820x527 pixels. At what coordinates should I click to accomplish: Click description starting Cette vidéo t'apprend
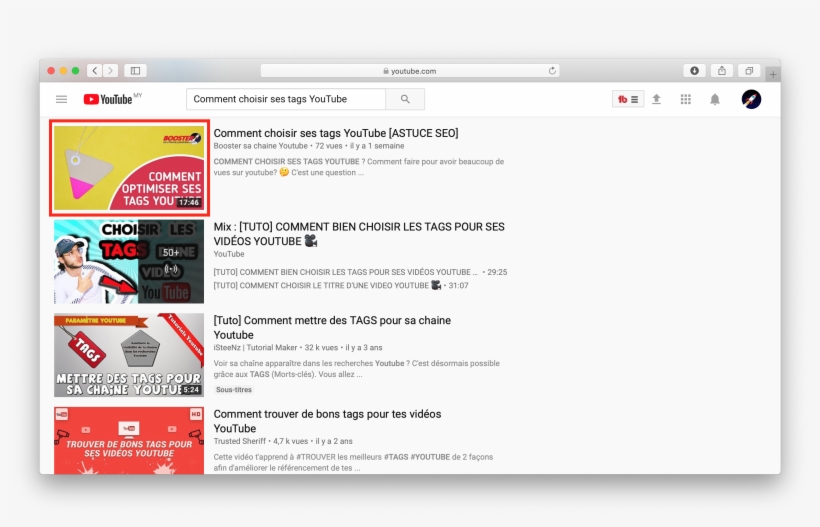tap(353, 462)
